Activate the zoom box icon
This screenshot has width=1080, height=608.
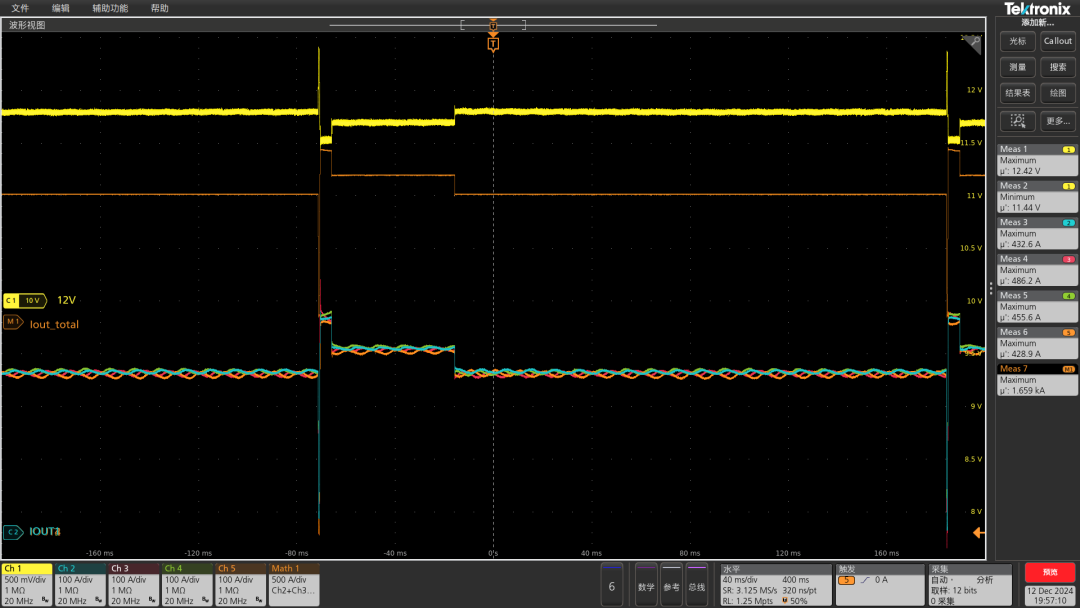point(1017,121)
